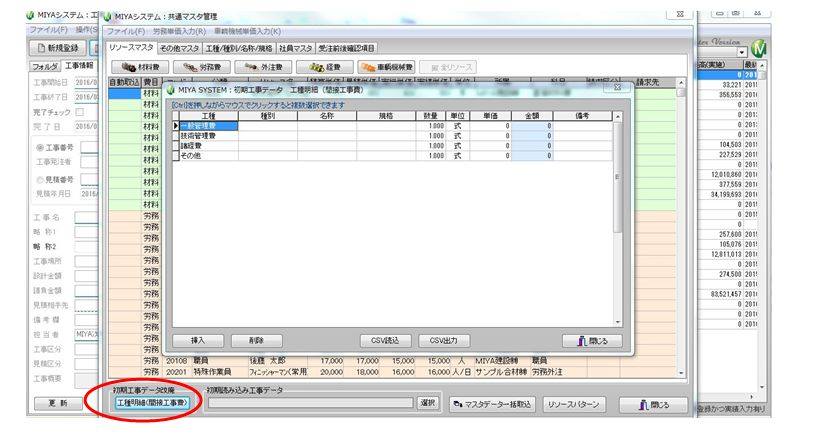828x436 pixels.
Task: Click the green MIYA logo icon at top right
Action: (759, 49)
